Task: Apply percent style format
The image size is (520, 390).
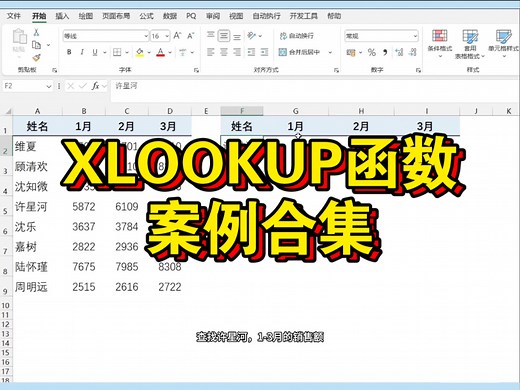Action: tap(371, 52)
